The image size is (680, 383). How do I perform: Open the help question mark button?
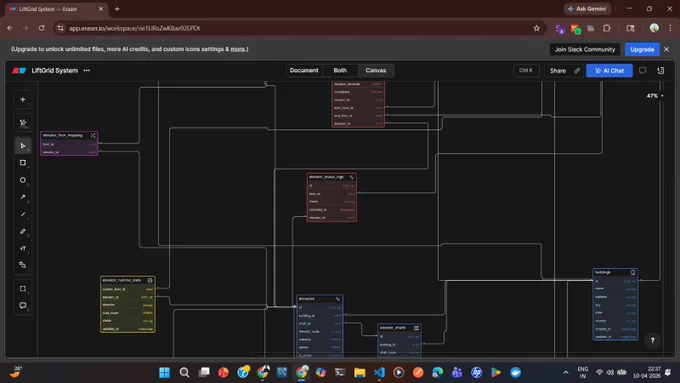[x=652, y=340]
